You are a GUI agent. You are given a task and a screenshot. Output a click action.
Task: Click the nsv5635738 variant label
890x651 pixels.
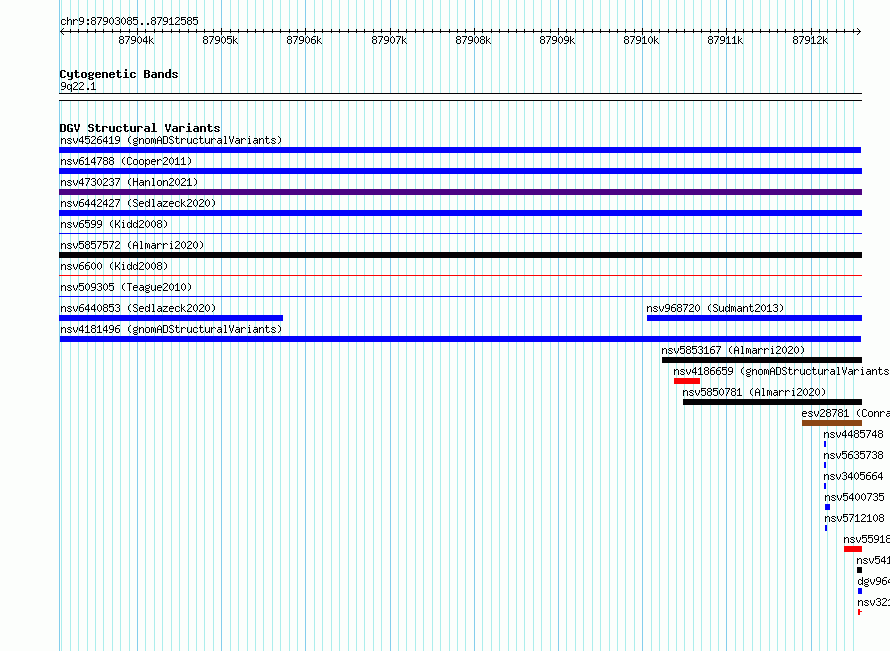click(854, 455)
